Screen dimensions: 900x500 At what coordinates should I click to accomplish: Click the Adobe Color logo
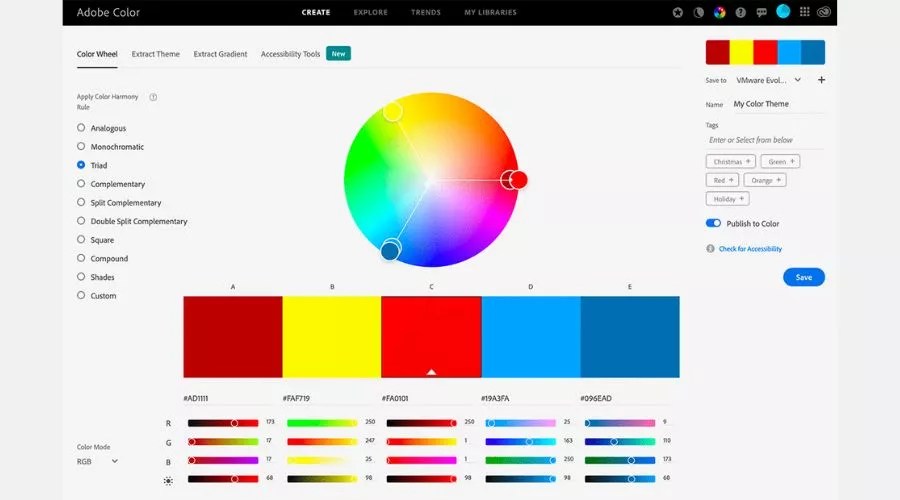click(x=108, y=12)
